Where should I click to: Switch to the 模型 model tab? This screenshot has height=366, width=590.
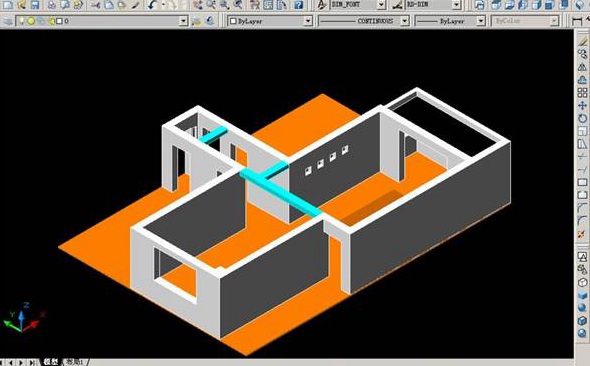click(x=51, y=362)
